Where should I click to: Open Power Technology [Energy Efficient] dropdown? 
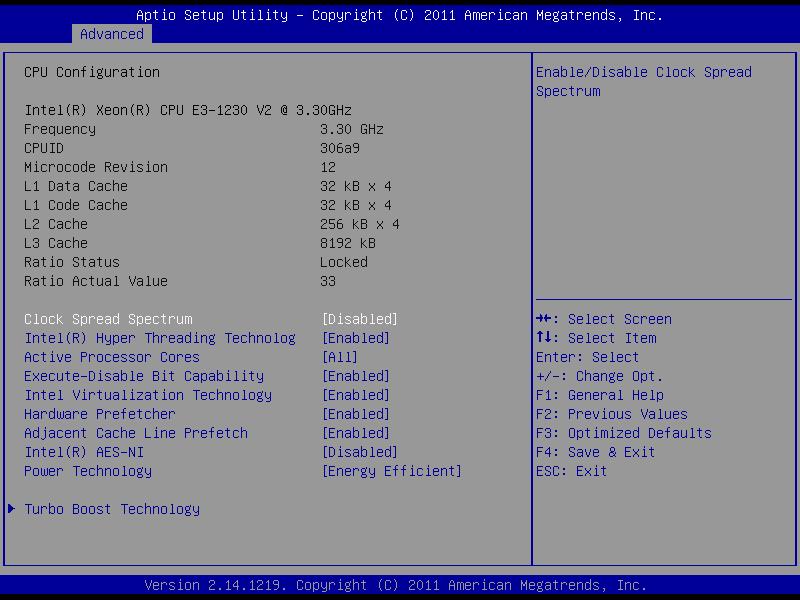[391, 471]
